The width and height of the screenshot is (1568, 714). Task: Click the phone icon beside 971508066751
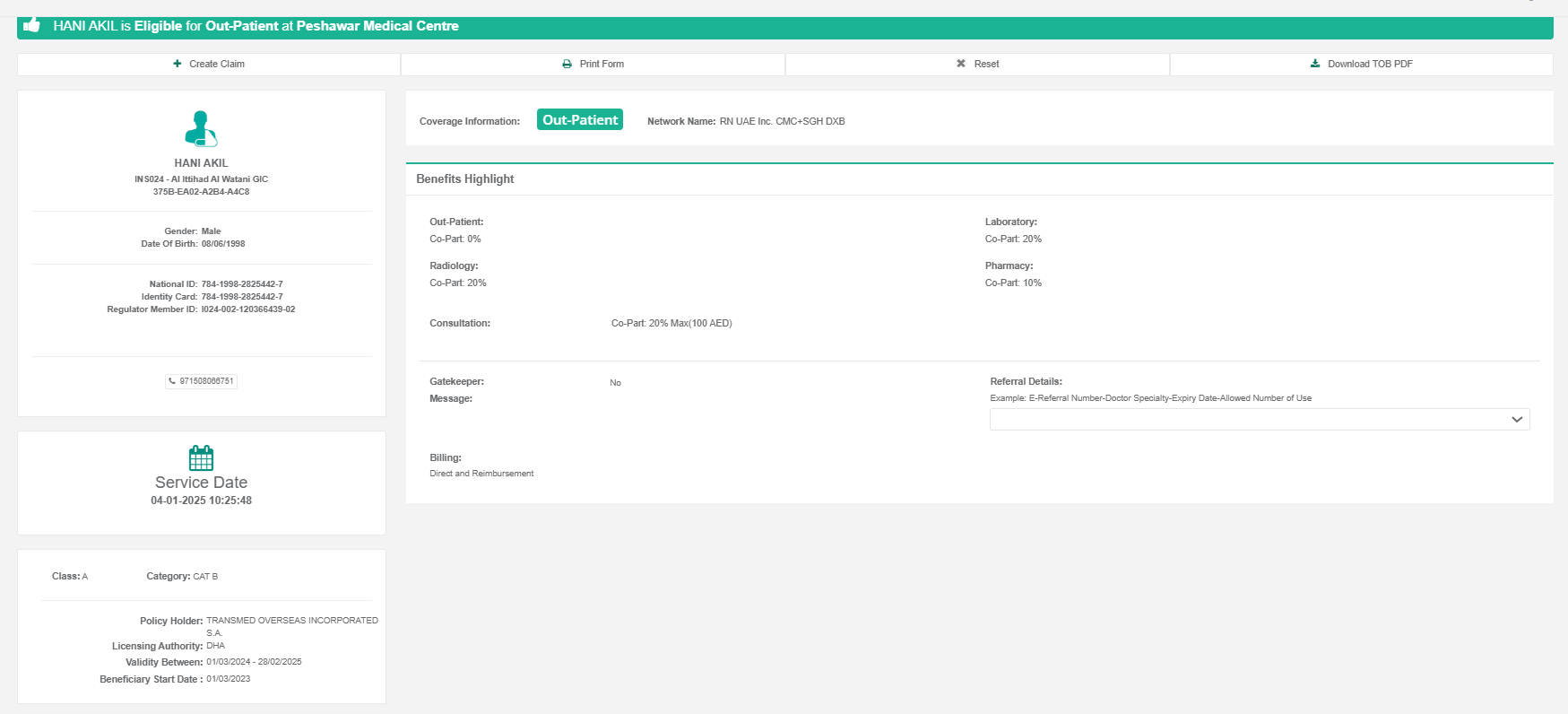(173, 381)
